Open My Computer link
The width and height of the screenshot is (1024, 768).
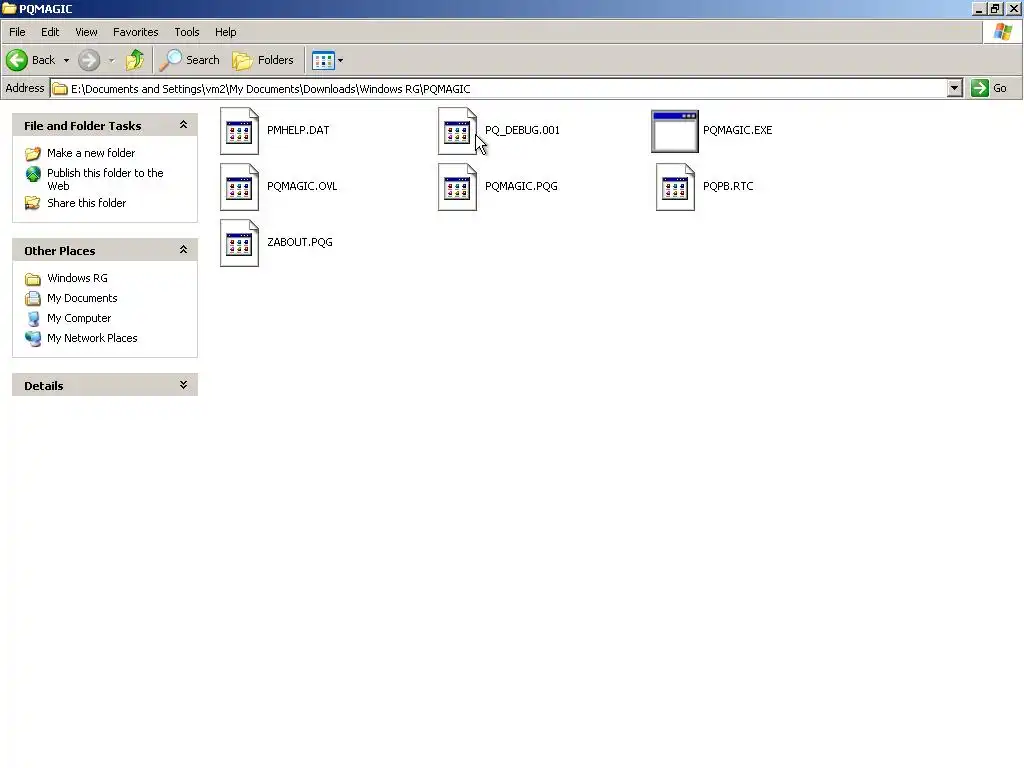click(x=79, y=318)
